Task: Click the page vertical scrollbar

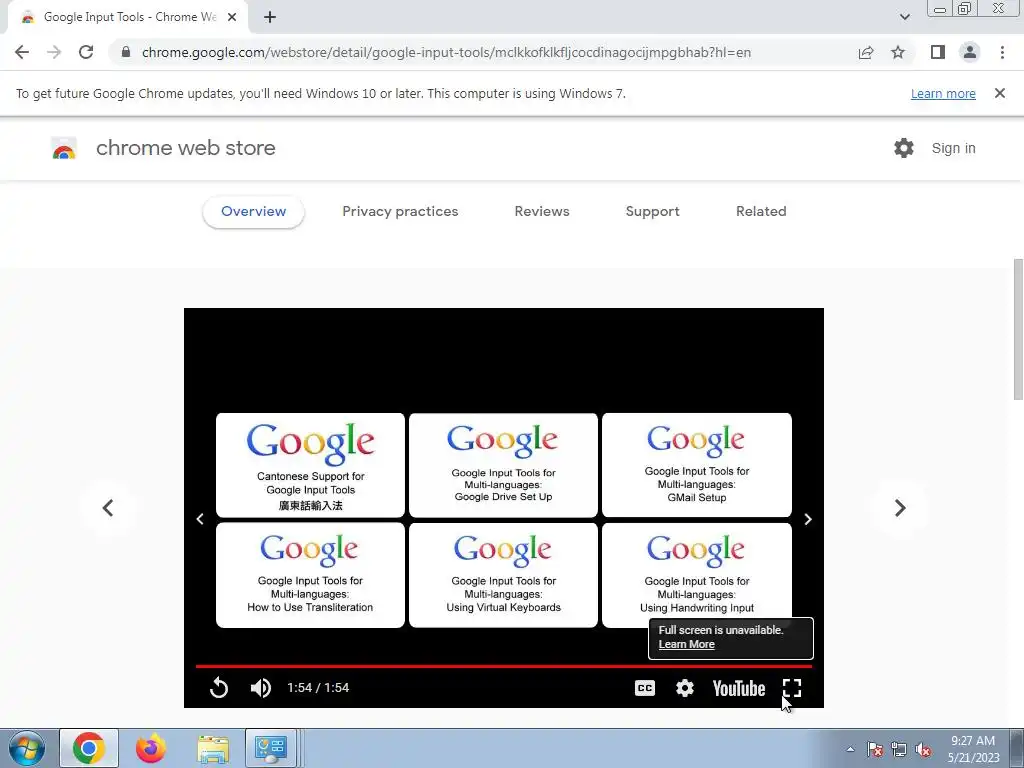Action: [1018, 329]
